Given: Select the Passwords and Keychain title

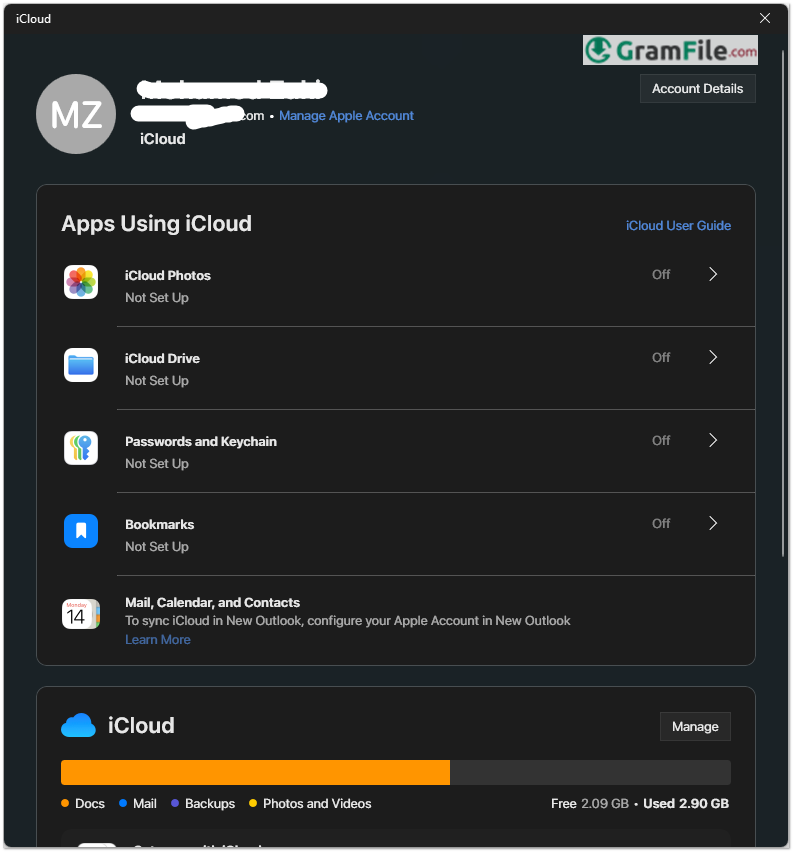Looking at the screenshot, I should pyautogui.click(x=201, y=441).
